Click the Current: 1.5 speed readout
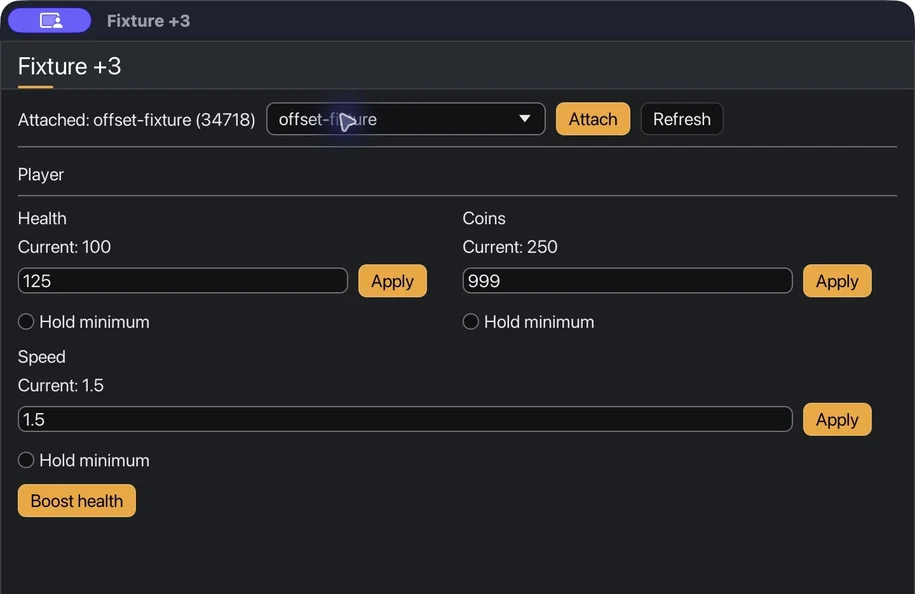The height and width of the screenshot is (594, 915). click(x=61, y=385)
